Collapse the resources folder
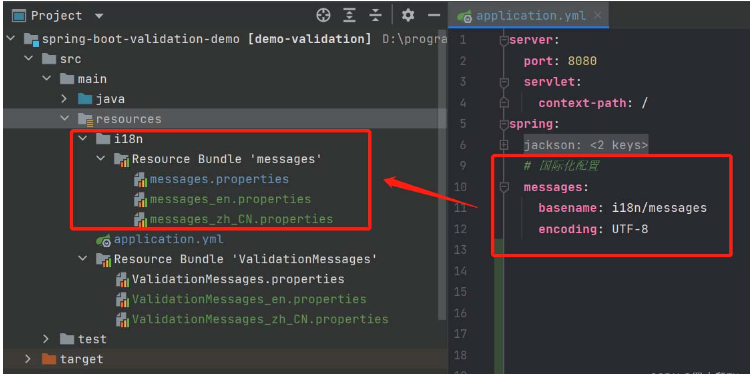Screen dimensions: 754x374 point(64,119)
